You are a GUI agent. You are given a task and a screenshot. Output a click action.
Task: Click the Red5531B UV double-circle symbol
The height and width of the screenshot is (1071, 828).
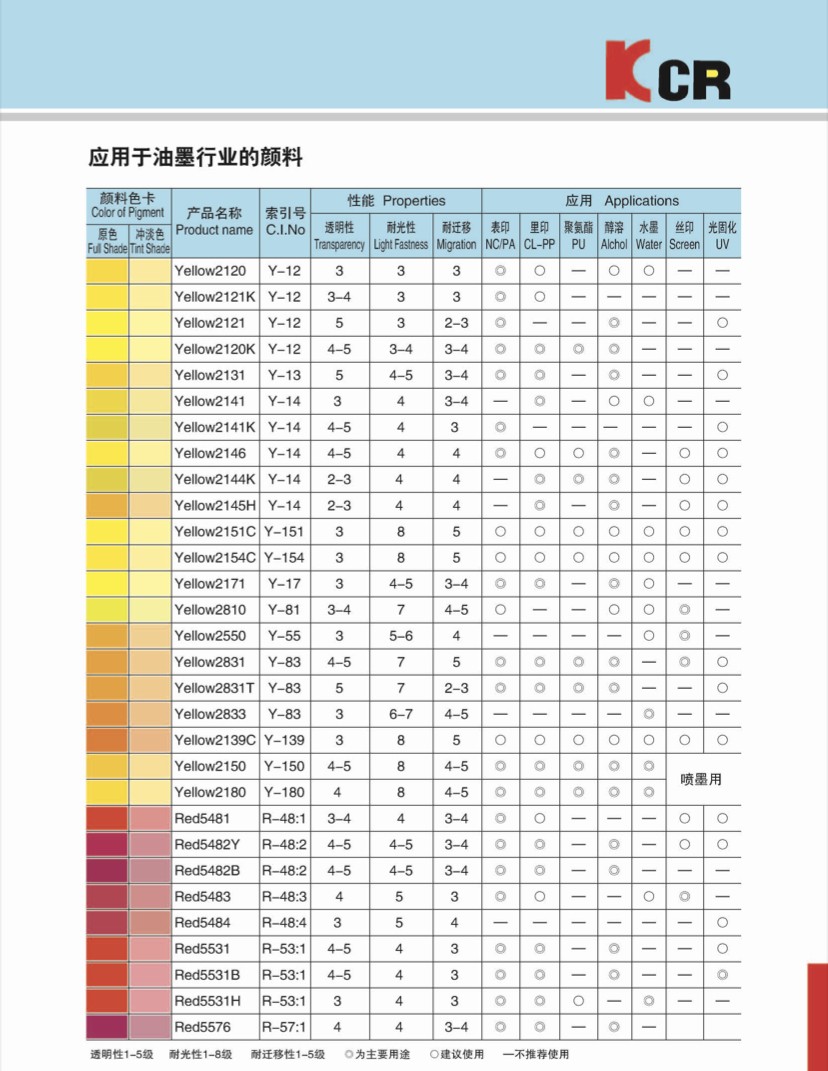coord(722,973)
